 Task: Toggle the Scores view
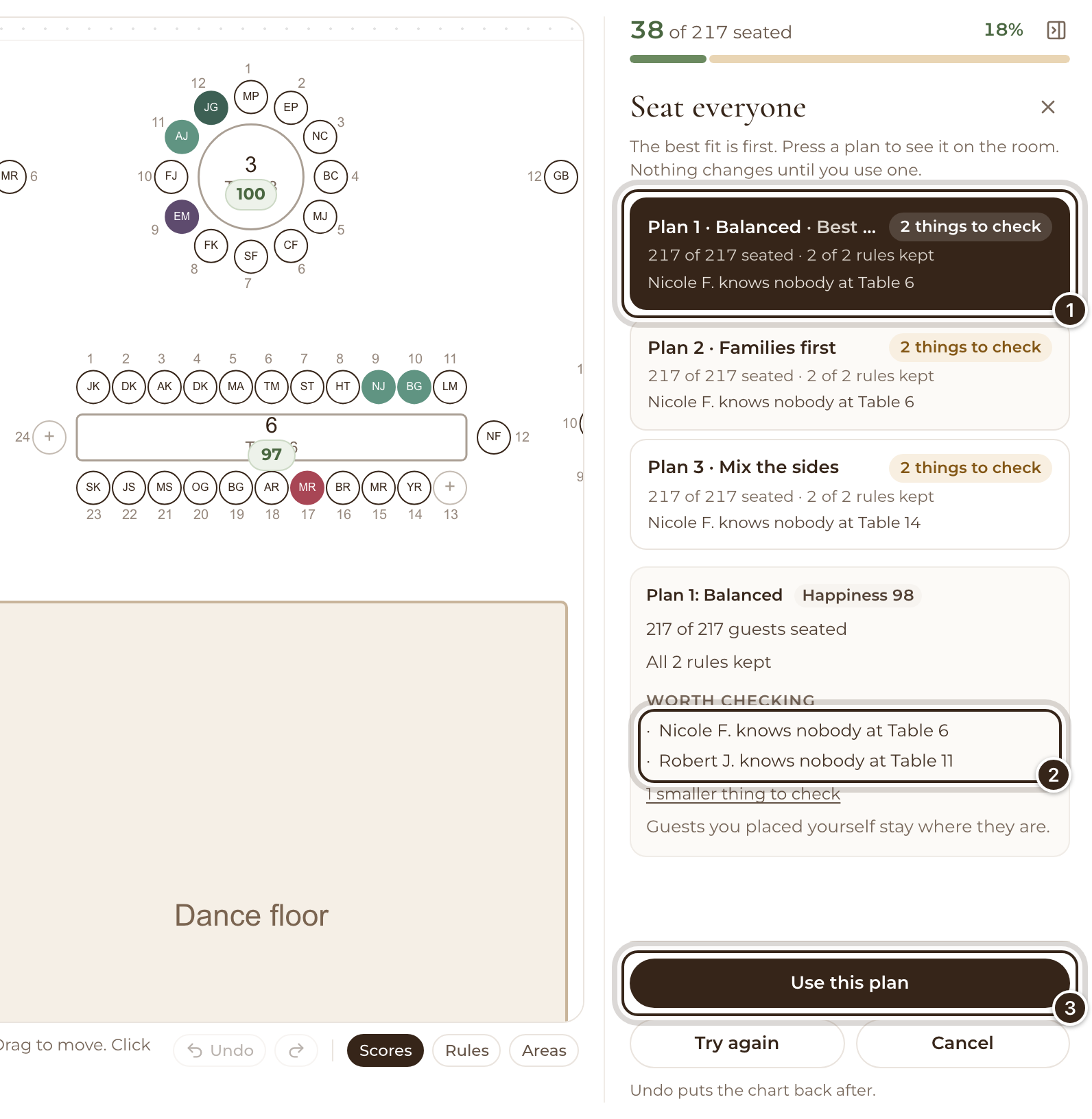tap(385, 1050)
